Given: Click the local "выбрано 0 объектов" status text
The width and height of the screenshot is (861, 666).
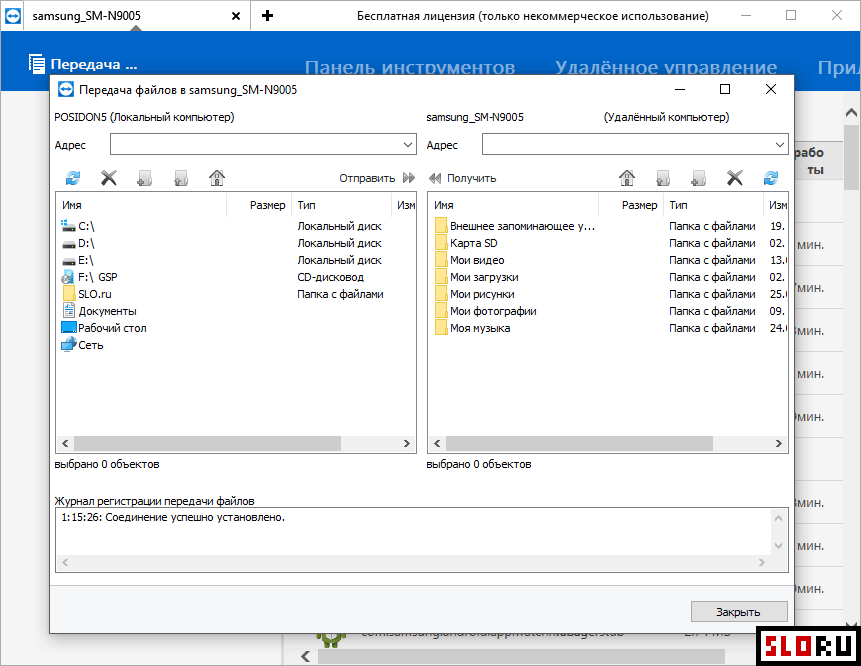Looking at the screenshot, I should [107, 464].
